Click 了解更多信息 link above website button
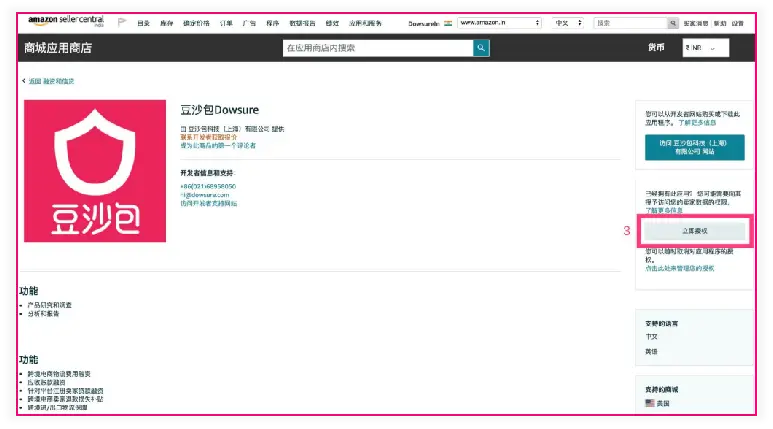773x429 pixels. 697,123
